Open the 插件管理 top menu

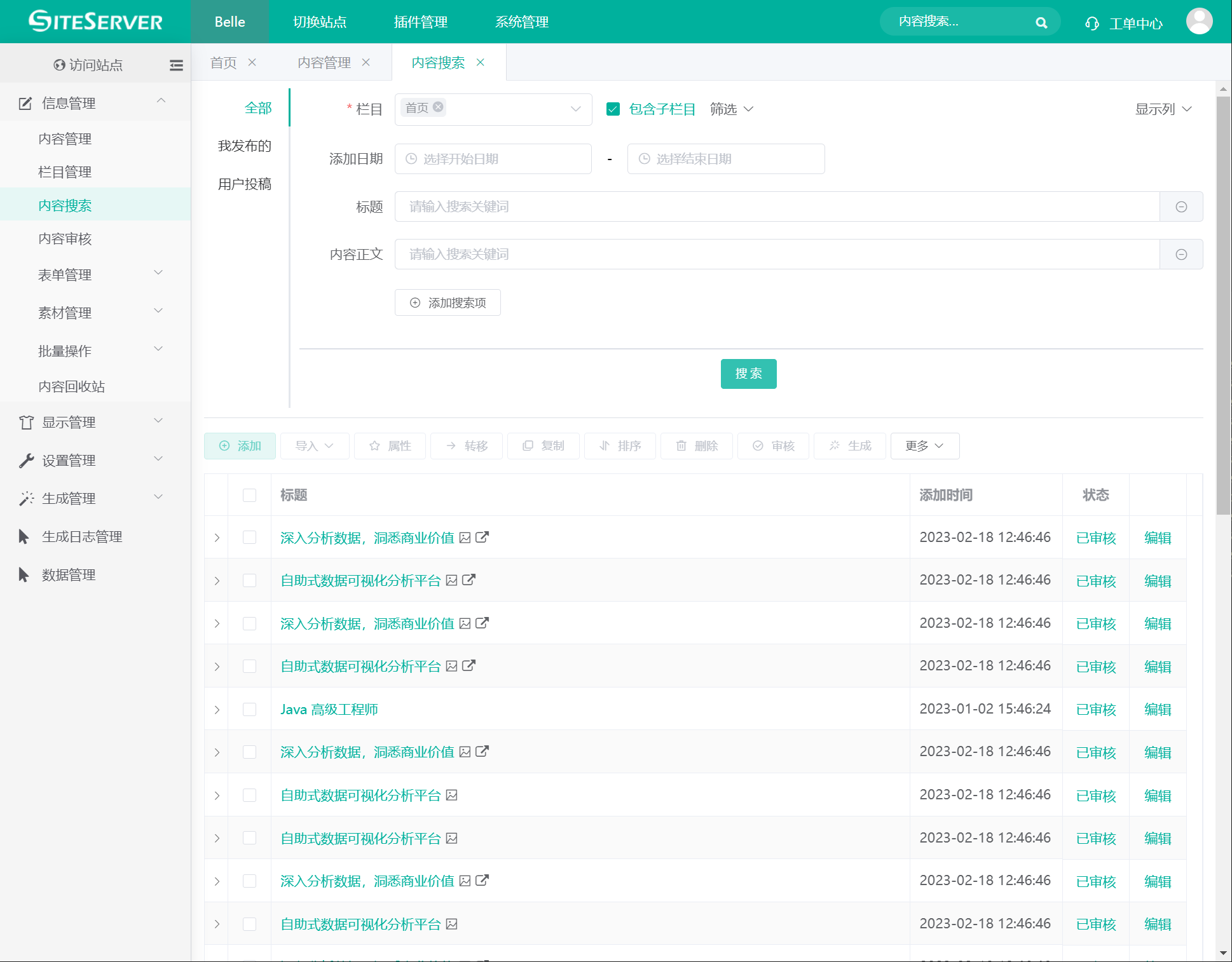click(x=420, y=22)
